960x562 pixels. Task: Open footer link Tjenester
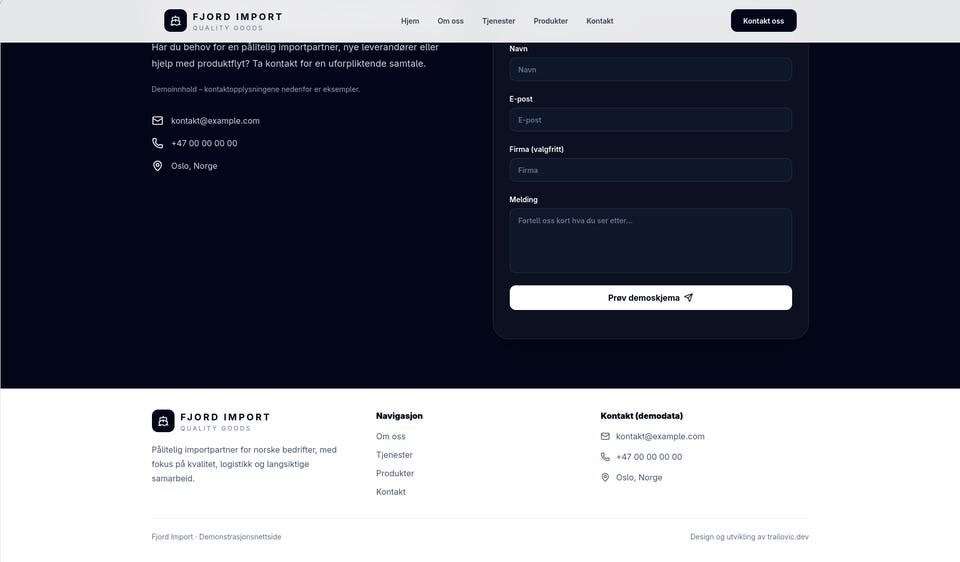394,455
